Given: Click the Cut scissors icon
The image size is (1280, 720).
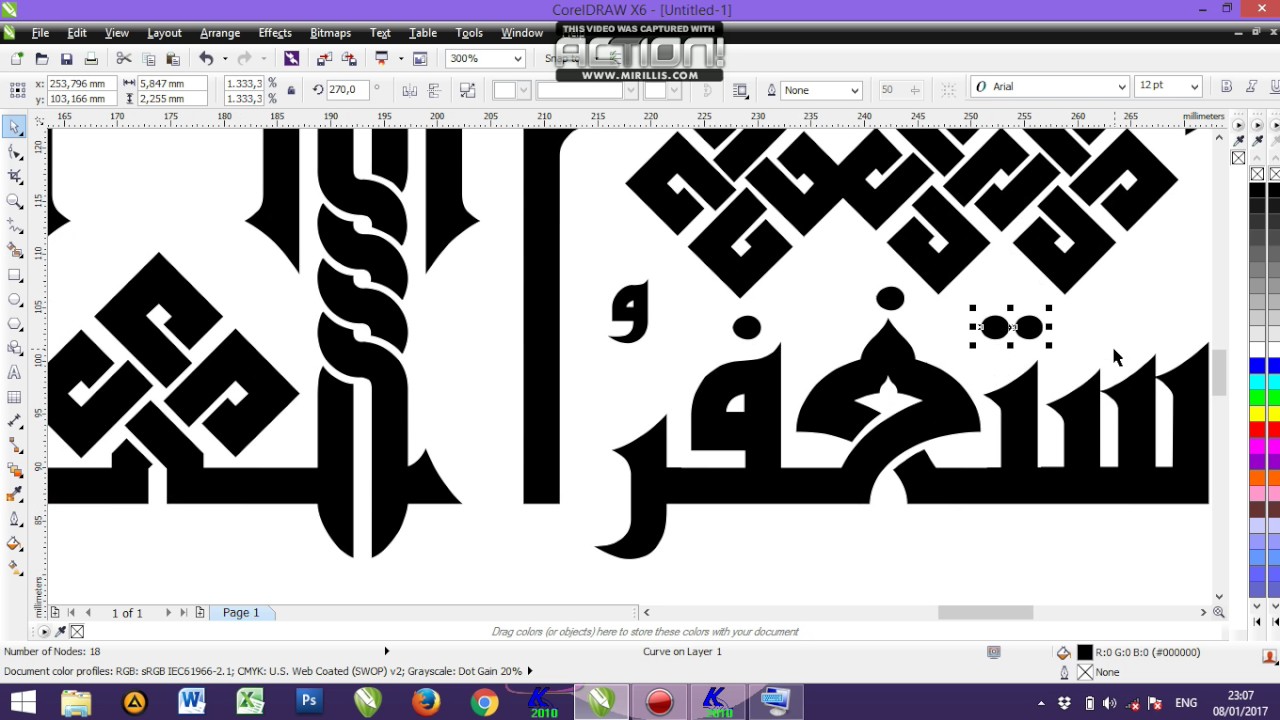Looking at the screenshot, I should tap(124, 59).
